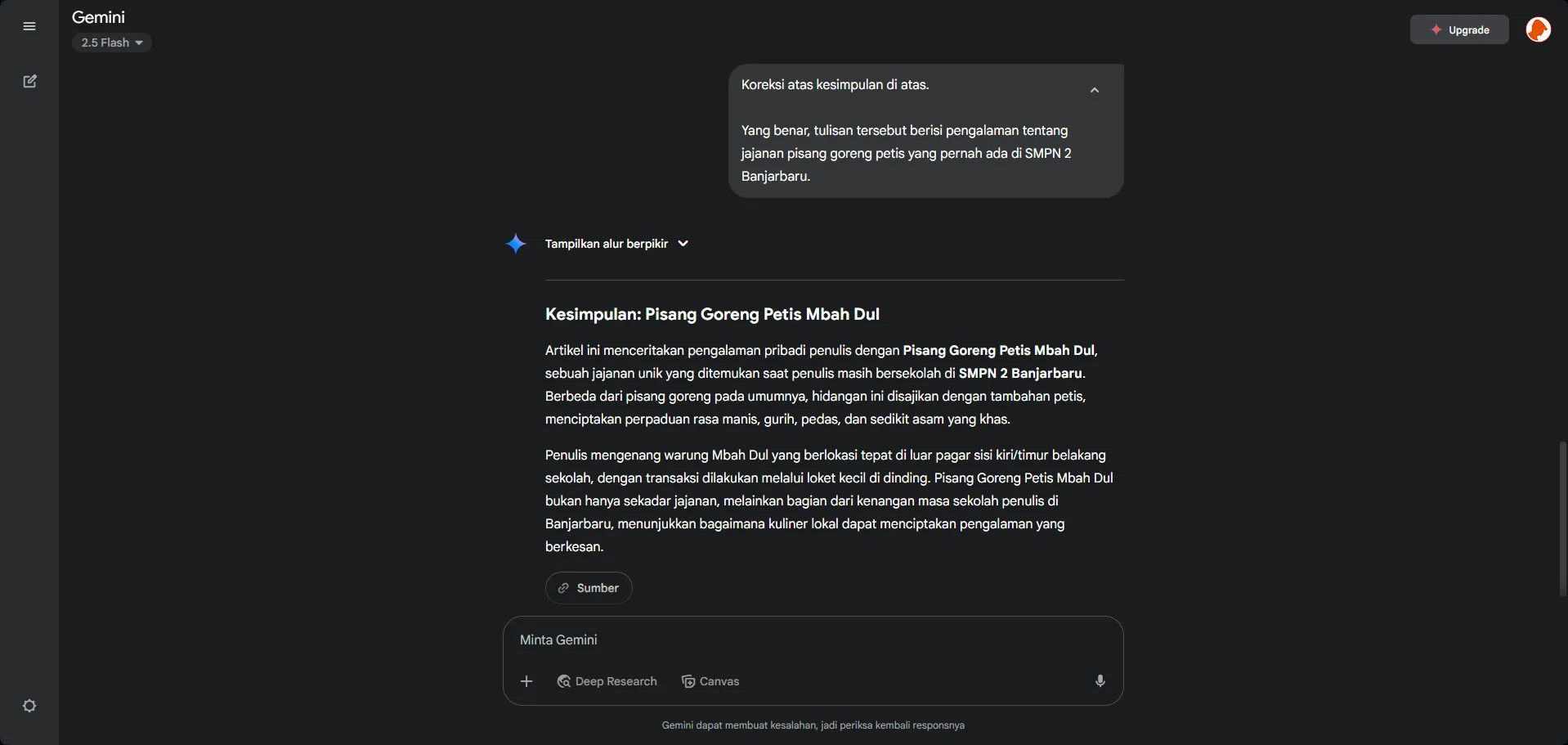Viewport: 1568px width, 745px height.
Task: Start a new chat with edit icon
Action: point(29,81)
